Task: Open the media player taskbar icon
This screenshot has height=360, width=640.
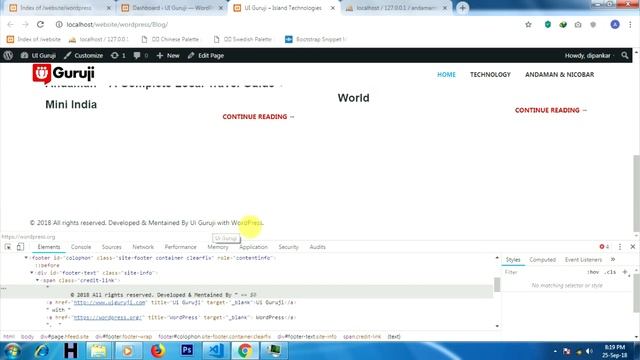Action: [x=128, y=351]
